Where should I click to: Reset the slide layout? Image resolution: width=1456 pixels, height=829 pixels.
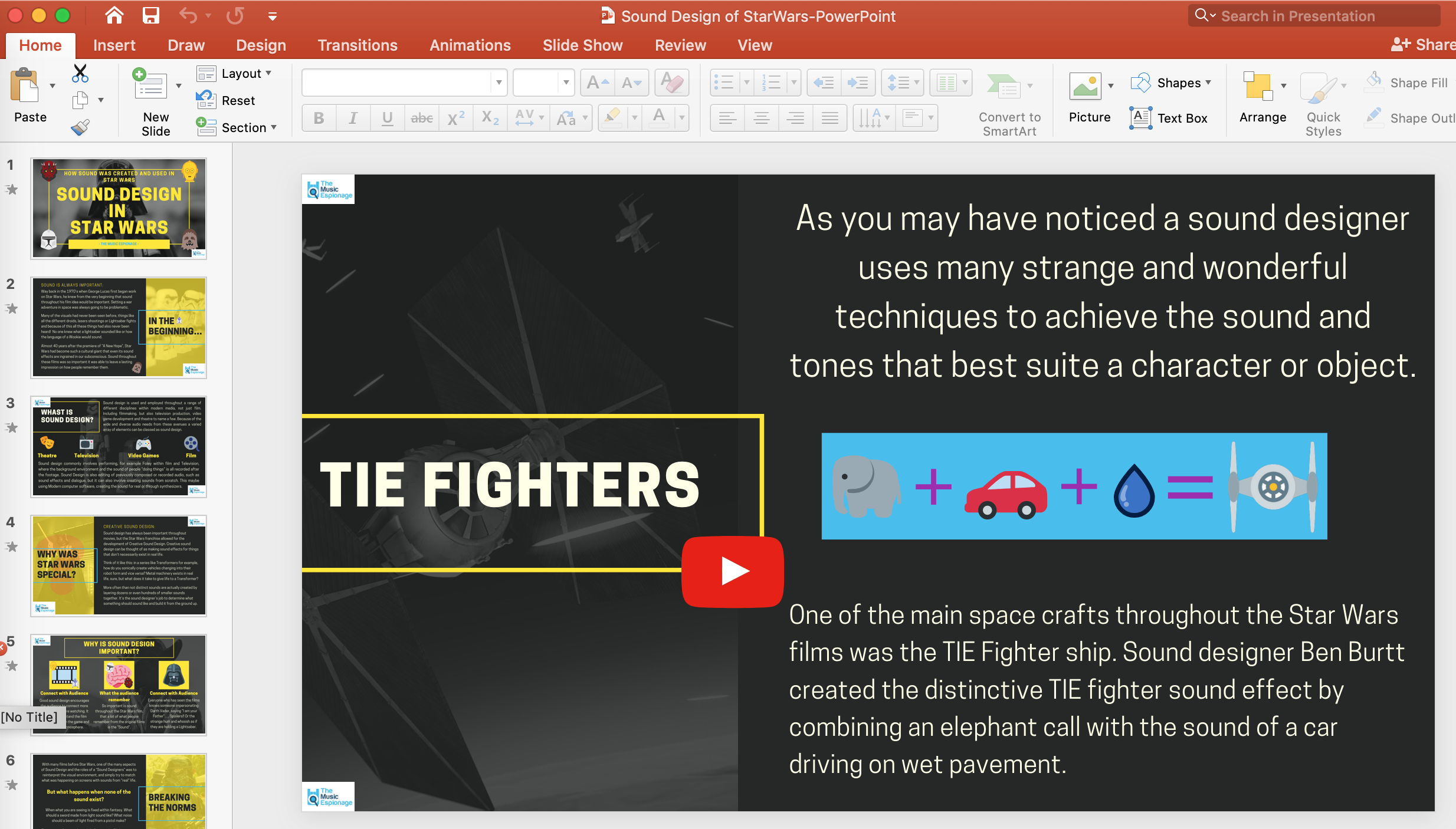[226, 100]
